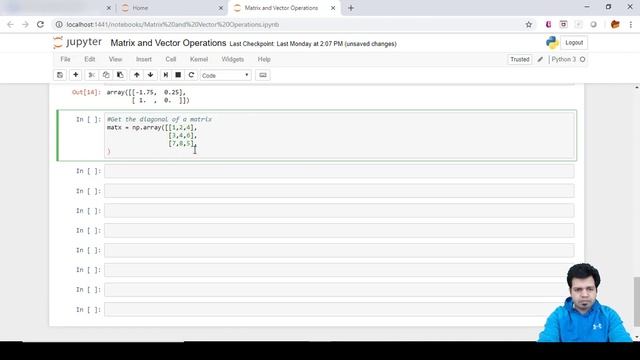Save the notebook with the floppy disk icon
This screenshot has width=640, height=360.
click(60, 75)
